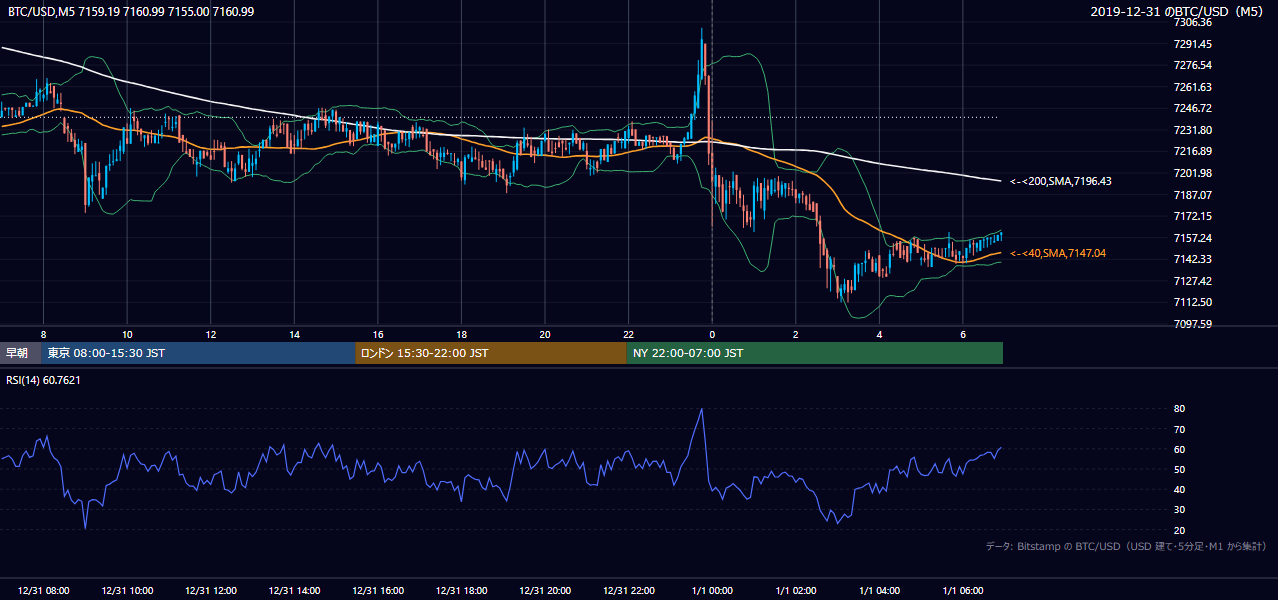Image resolution: width=1278 pixels, height=600 pixels.
Task: Click the ロンドン 15:30-22:00 JST session bar
Action: (491, 353)
